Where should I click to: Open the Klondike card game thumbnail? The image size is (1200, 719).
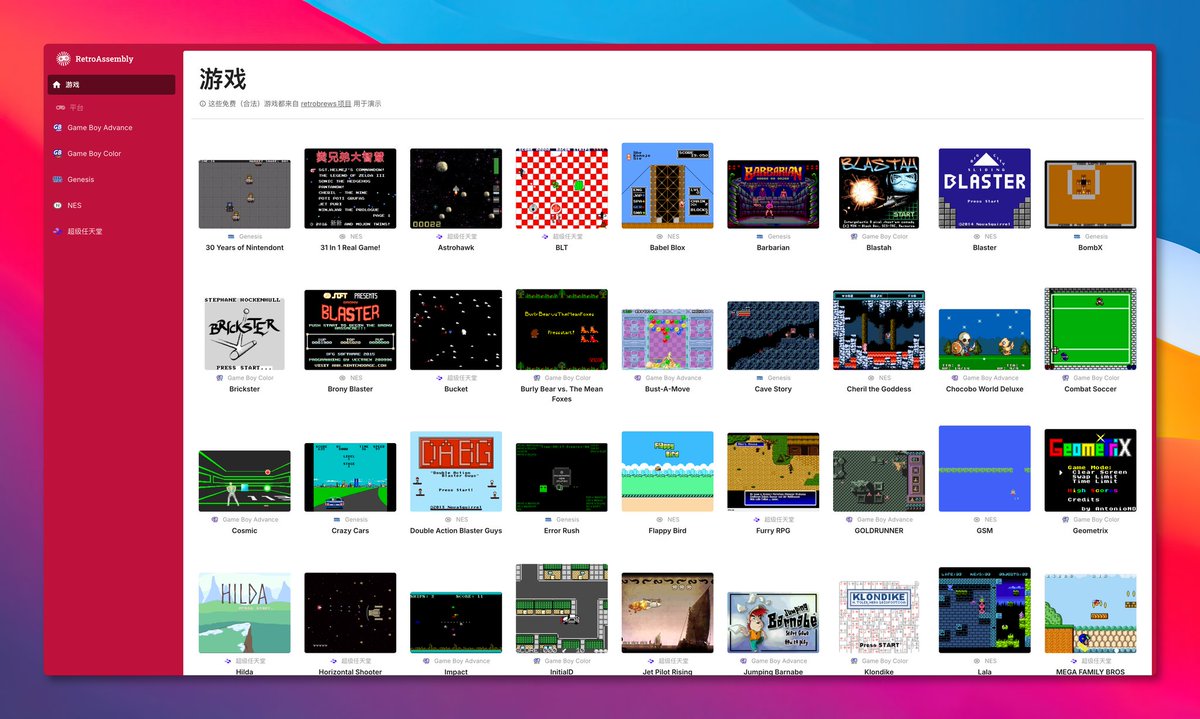879,616
